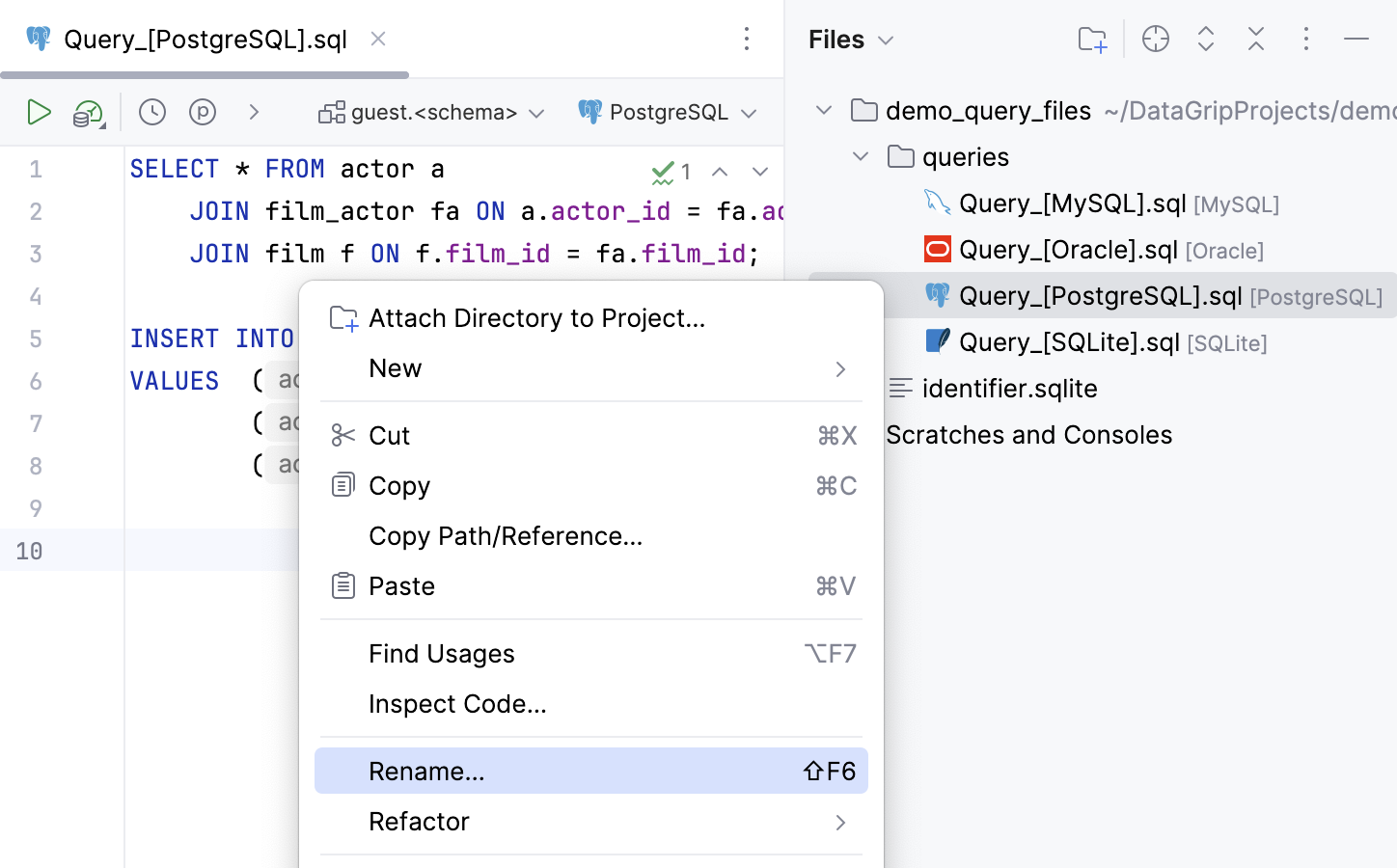Click the Execute on database icon
The height and width of the screenshot is (868, 1397).
[86, 112]
